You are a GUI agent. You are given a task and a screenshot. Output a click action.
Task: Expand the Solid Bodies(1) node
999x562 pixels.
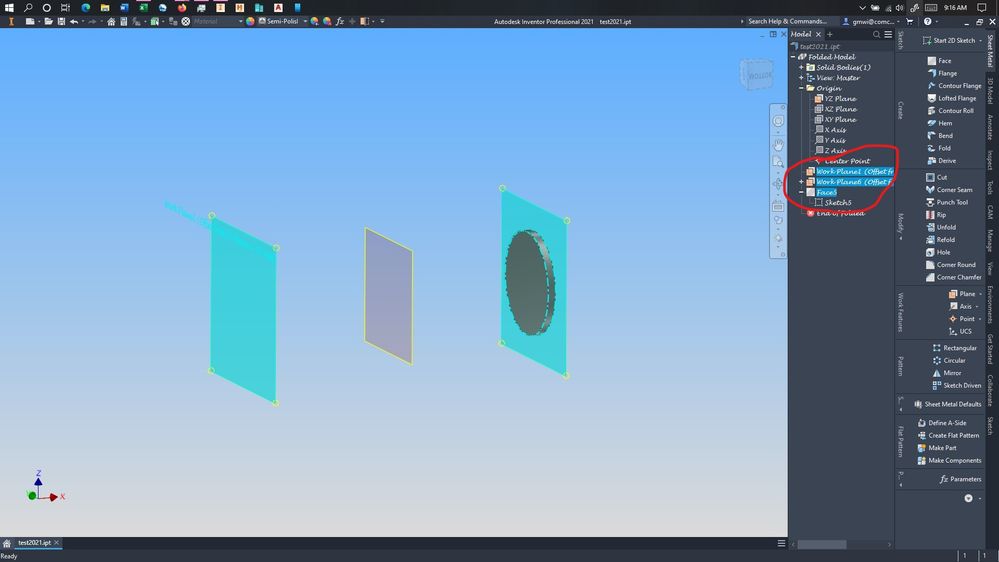coord(801,68)
